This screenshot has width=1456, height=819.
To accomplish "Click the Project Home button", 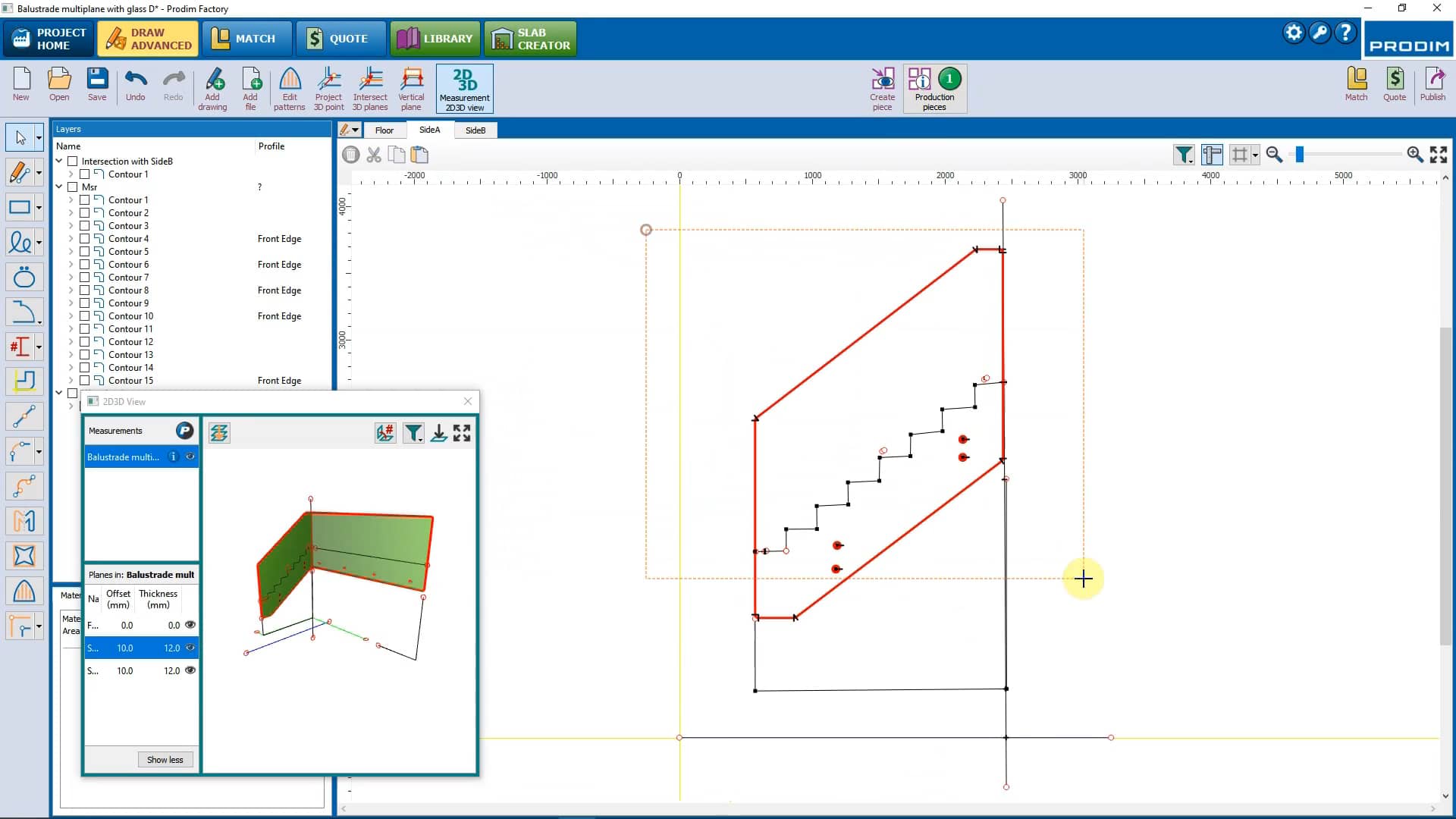I will tap(49, 39).
